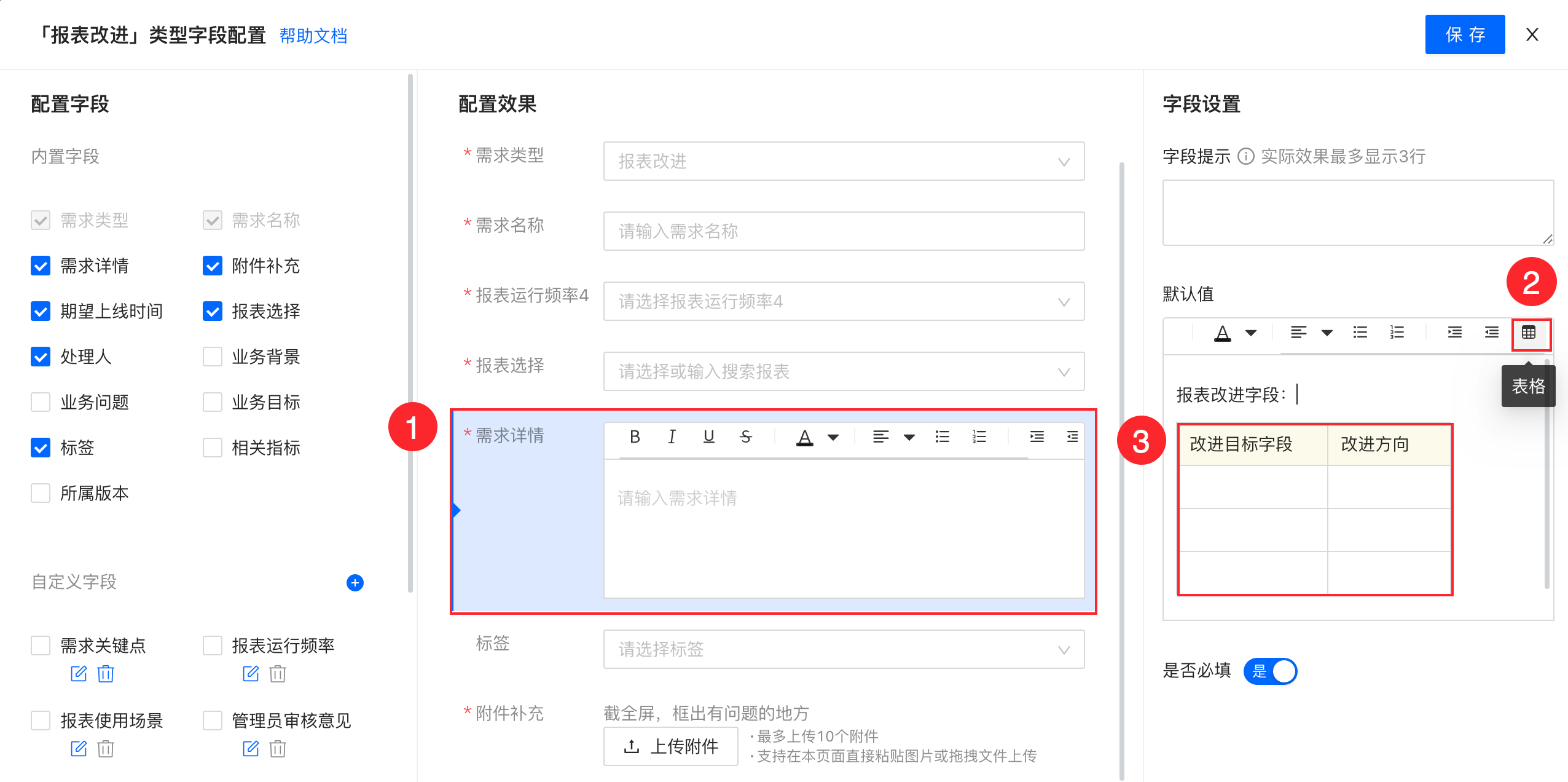1568x782 pixels.
Task: Open 请选择标签 dropdown
Action: click(843, 650)
